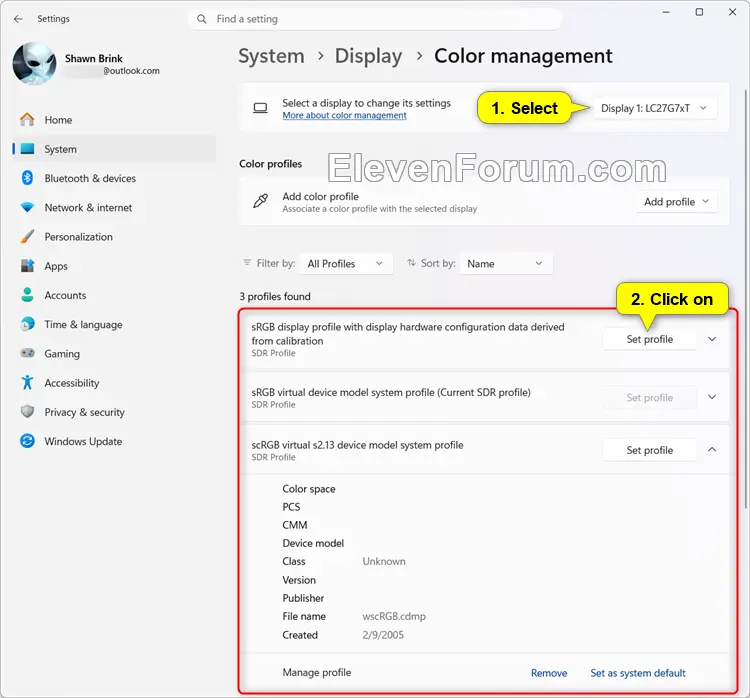The height and width of the screenshot is (698, 750).
Task: Navigate to Display breadcrumb
Action: pyautogui.click(x=368, y=56)
